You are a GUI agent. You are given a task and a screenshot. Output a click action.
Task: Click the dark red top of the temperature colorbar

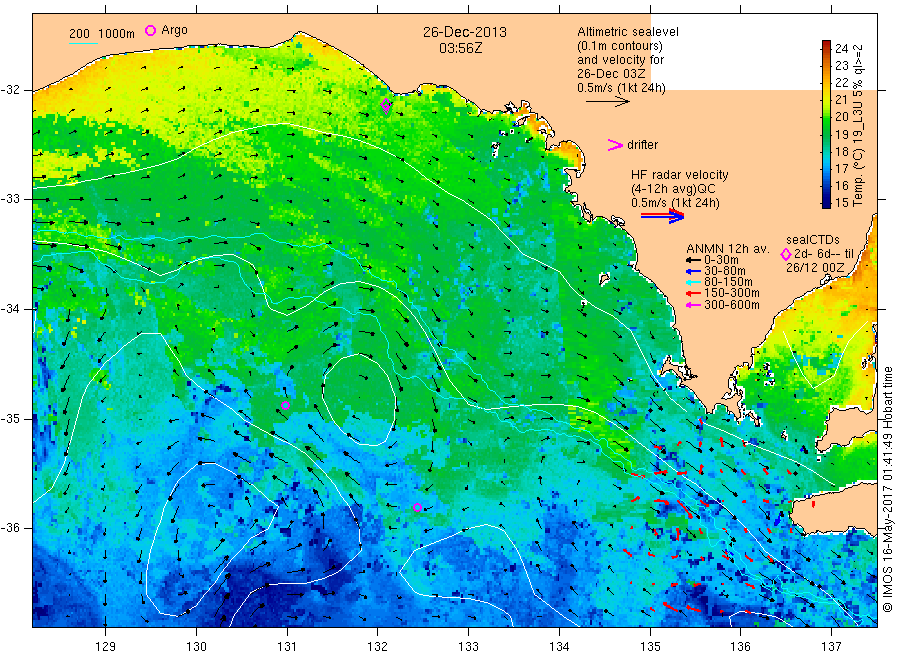(826, 44)
